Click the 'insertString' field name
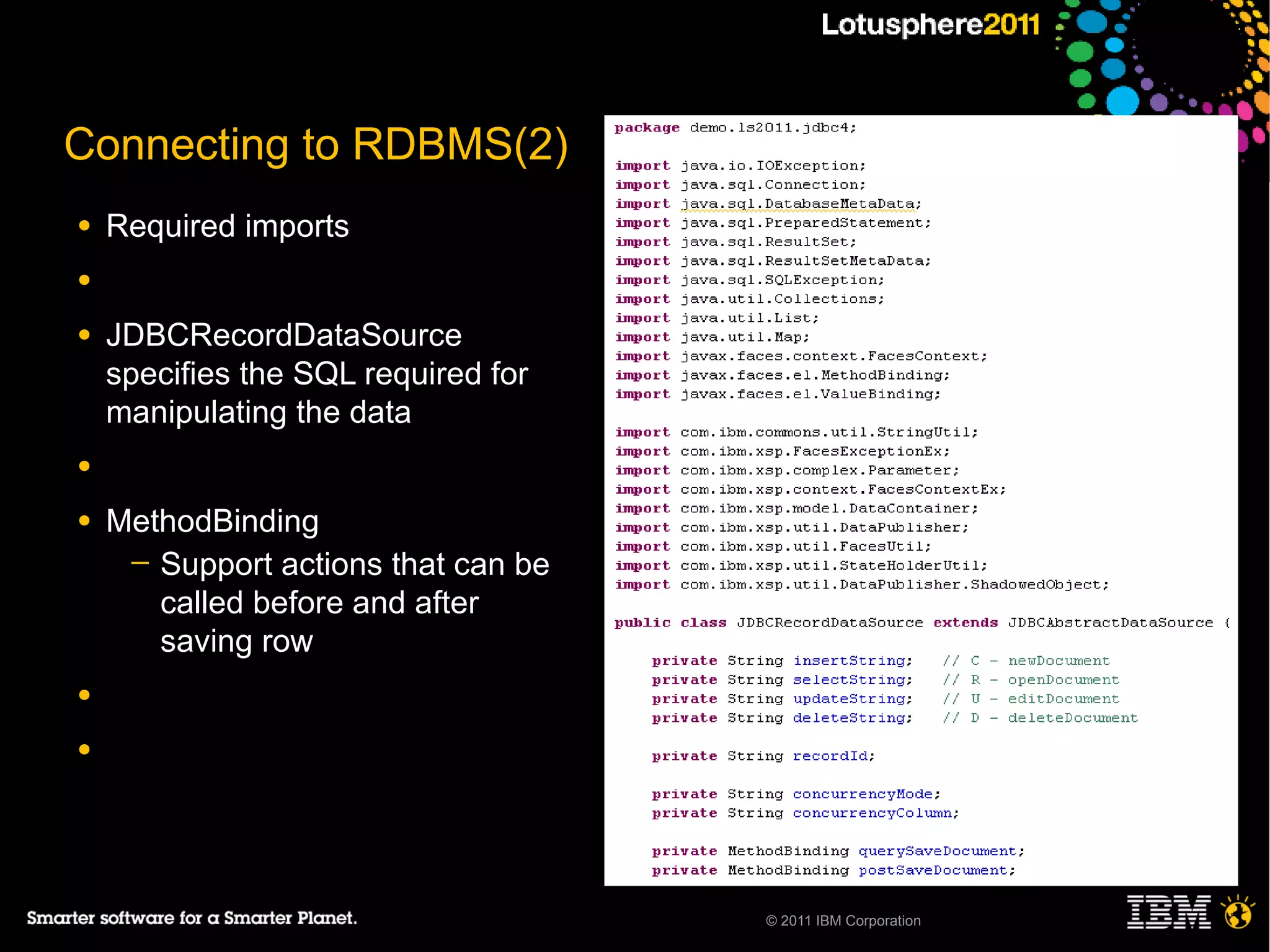The height and width of the screenshot is (952, 1270). click(x=850, y=661)
